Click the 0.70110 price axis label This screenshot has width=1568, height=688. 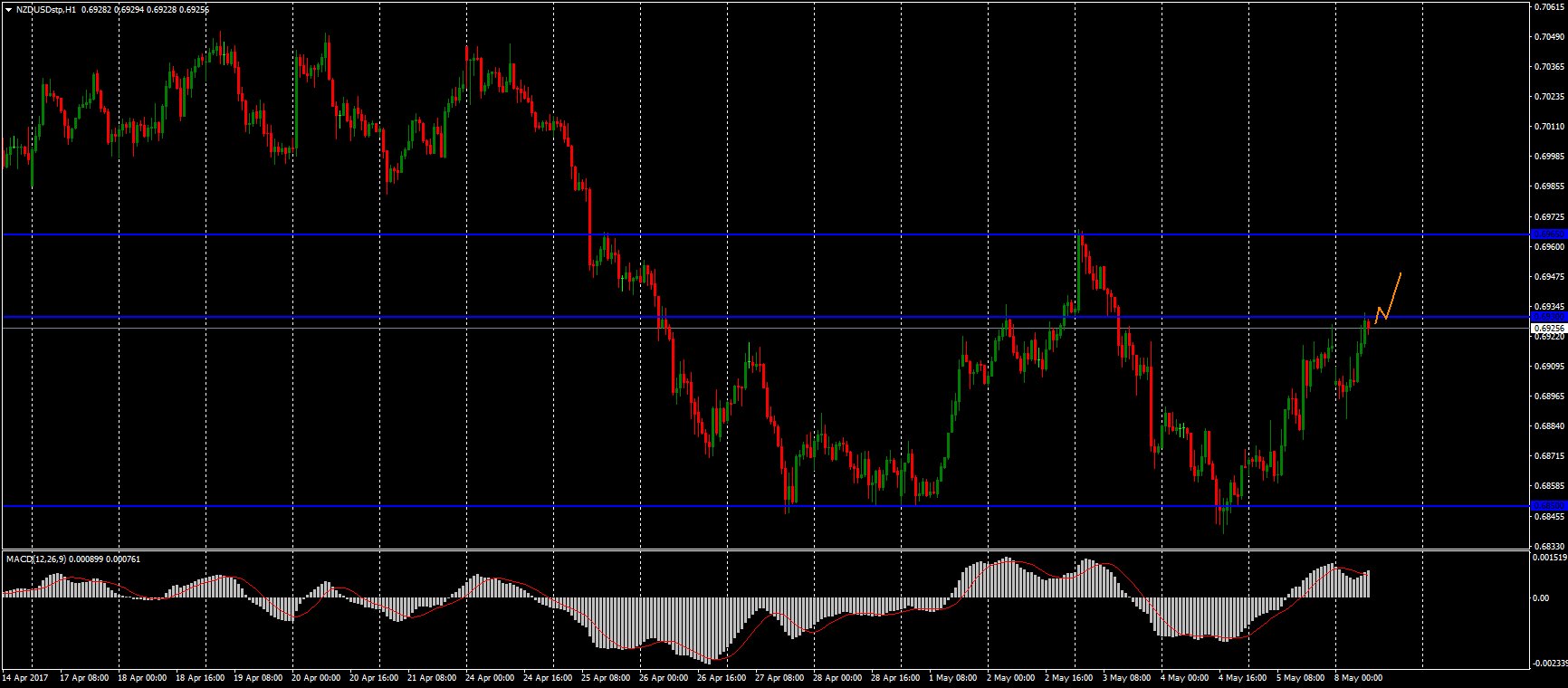1549,127
